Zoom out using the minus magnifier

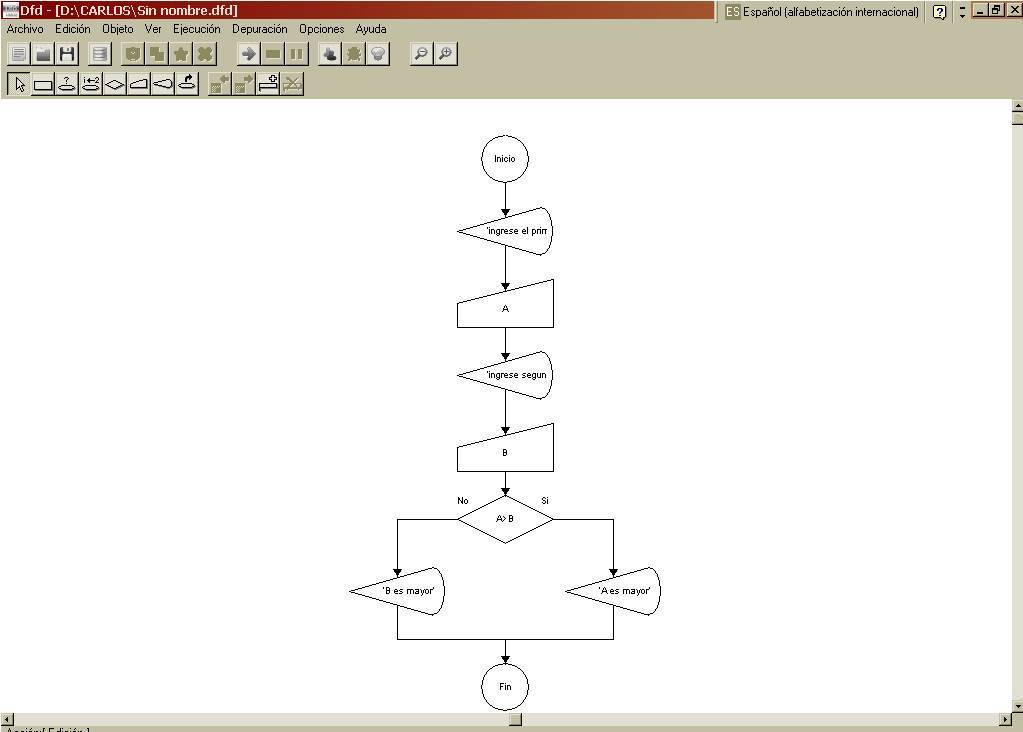point(422,53)
